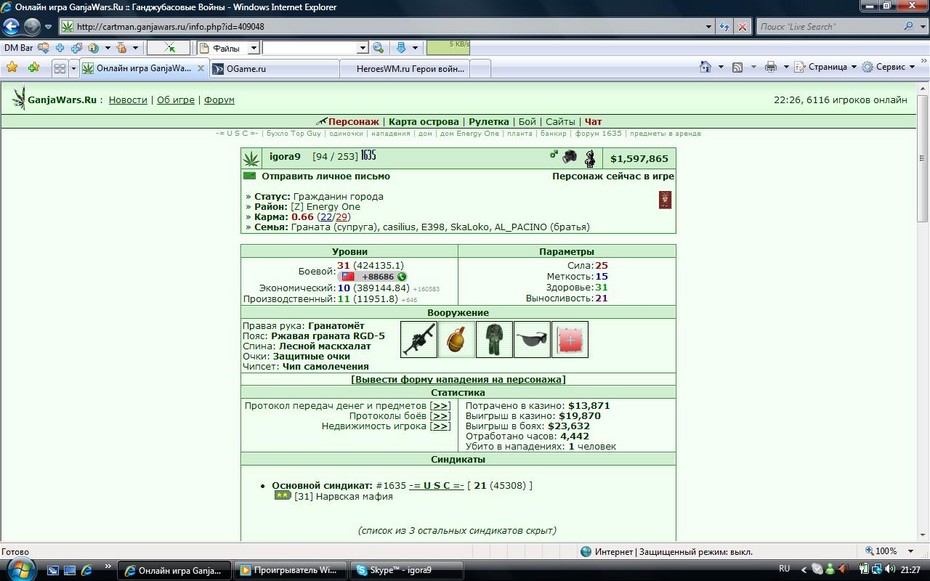Click the DM Bar search magnifier icon
The height and width of the screenshot is (581, 930).
coord(377,48)
